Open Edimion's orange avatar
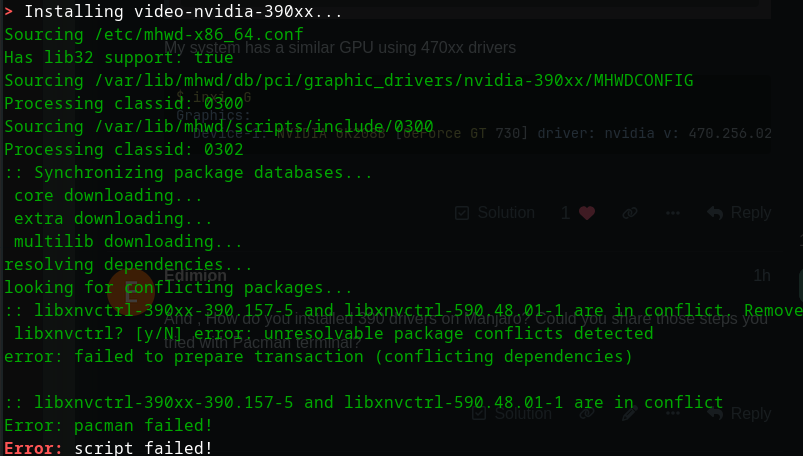Image resolution: width=803 pixels, height=456 pixels. tap(131, 289)
